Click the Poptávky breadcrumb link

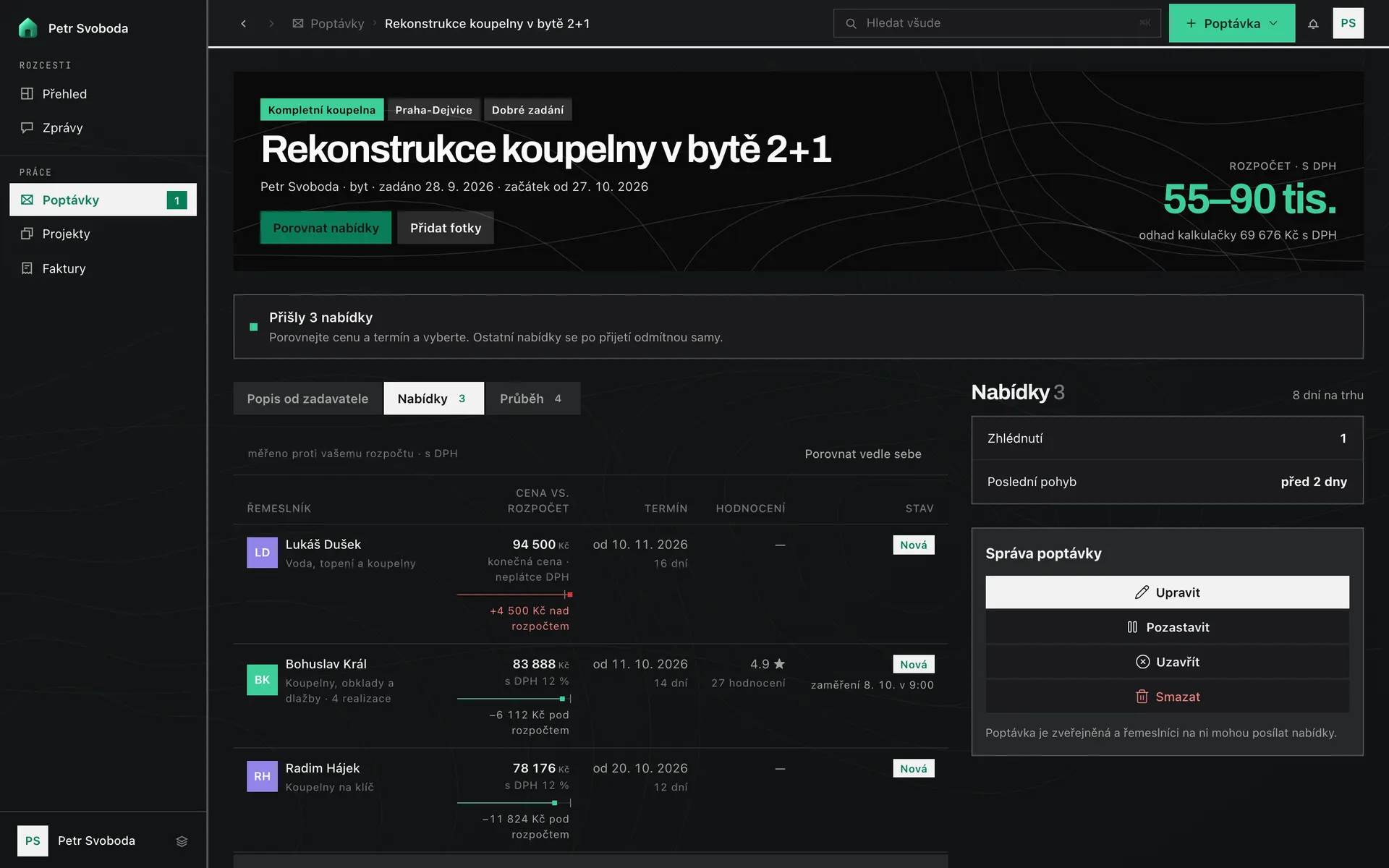pyautogui.click(x=328, y=23)
